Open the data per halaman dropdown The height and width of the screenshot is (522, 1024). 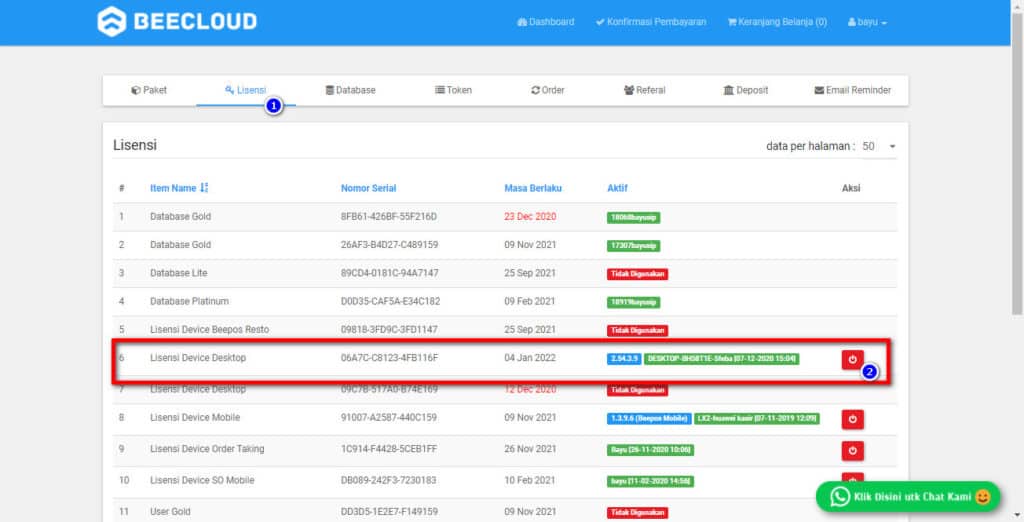878,146
